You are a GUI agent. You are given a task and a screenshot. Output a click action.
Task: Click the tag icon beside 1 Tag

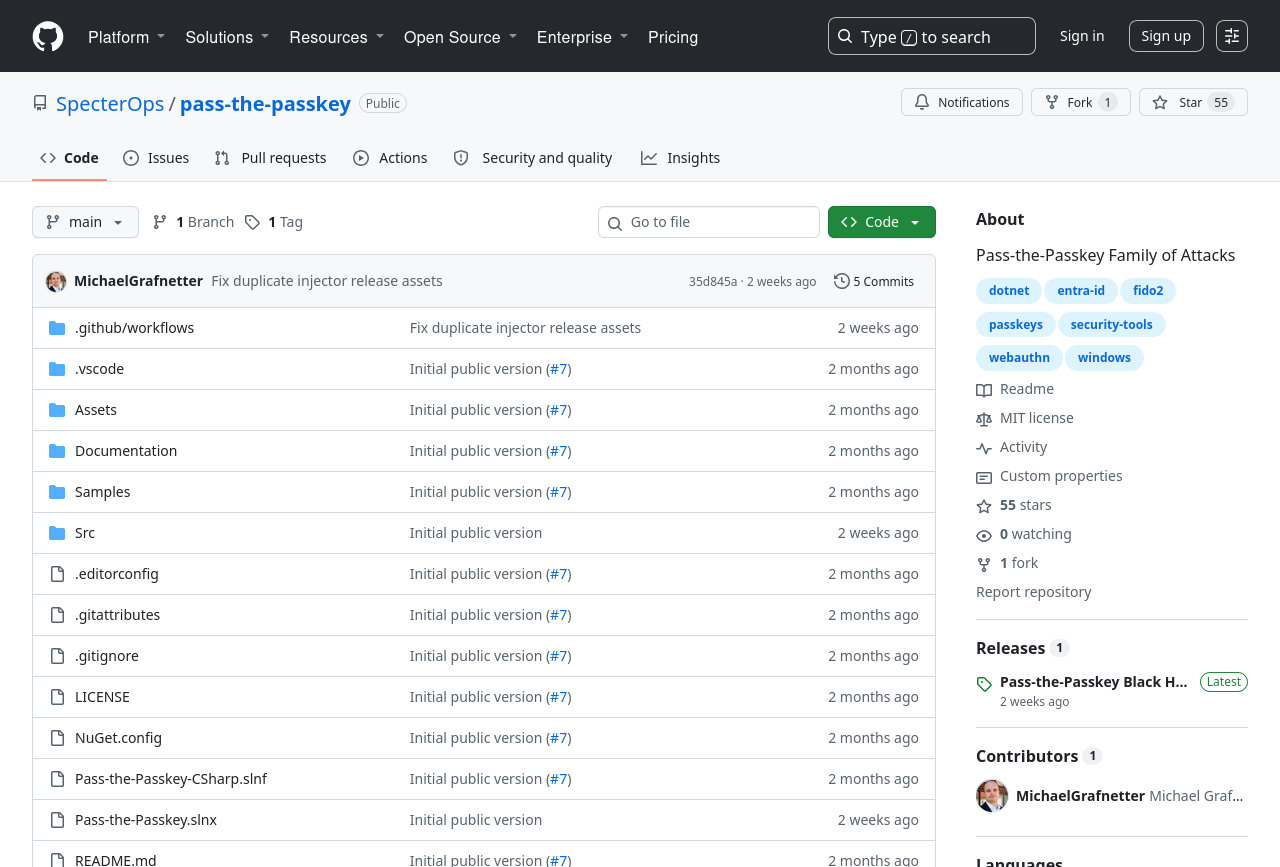pos(253,222)
